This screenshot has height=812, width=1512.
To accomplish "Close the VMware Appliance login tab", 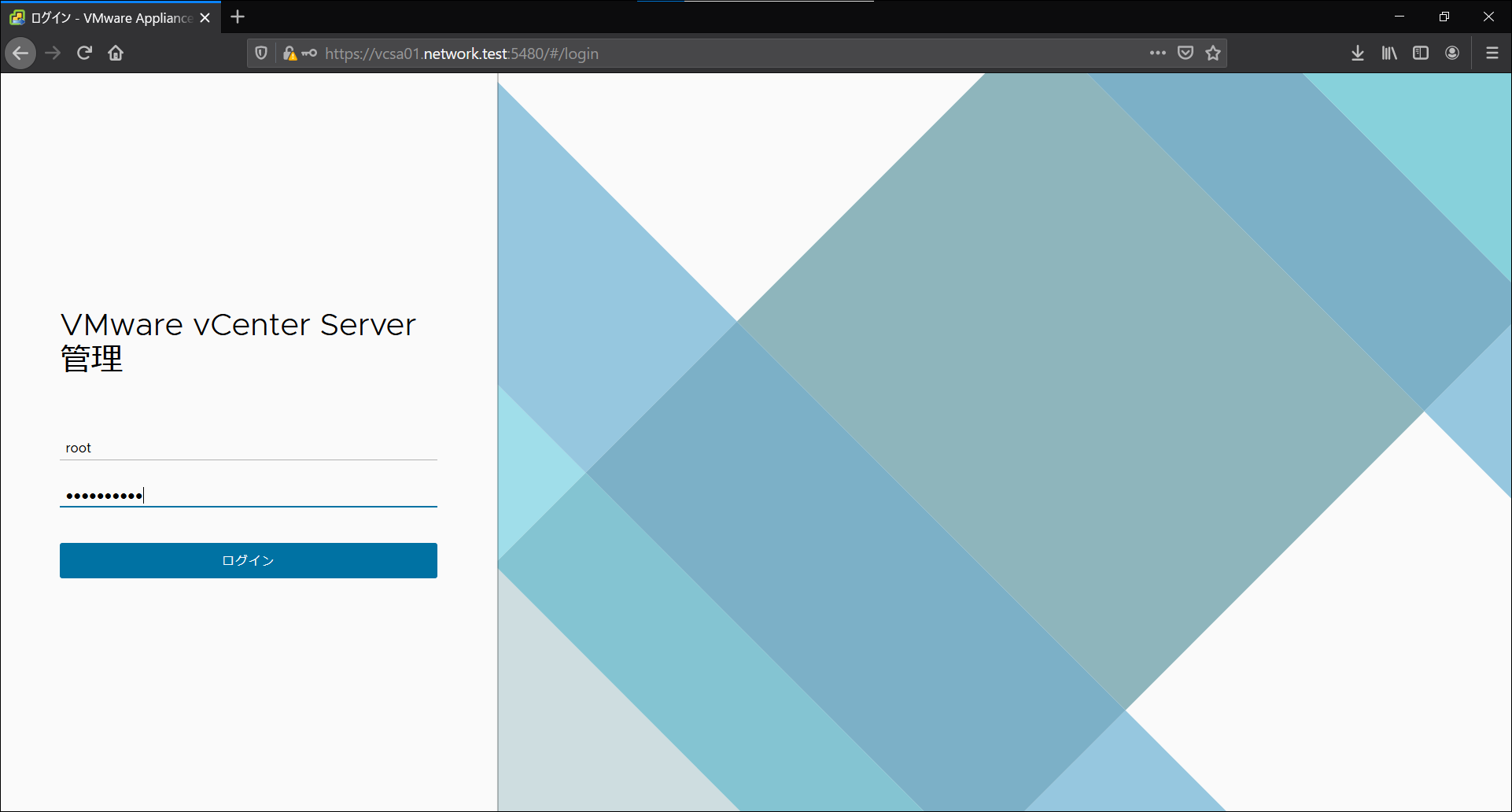I will (x=205, y=17).
